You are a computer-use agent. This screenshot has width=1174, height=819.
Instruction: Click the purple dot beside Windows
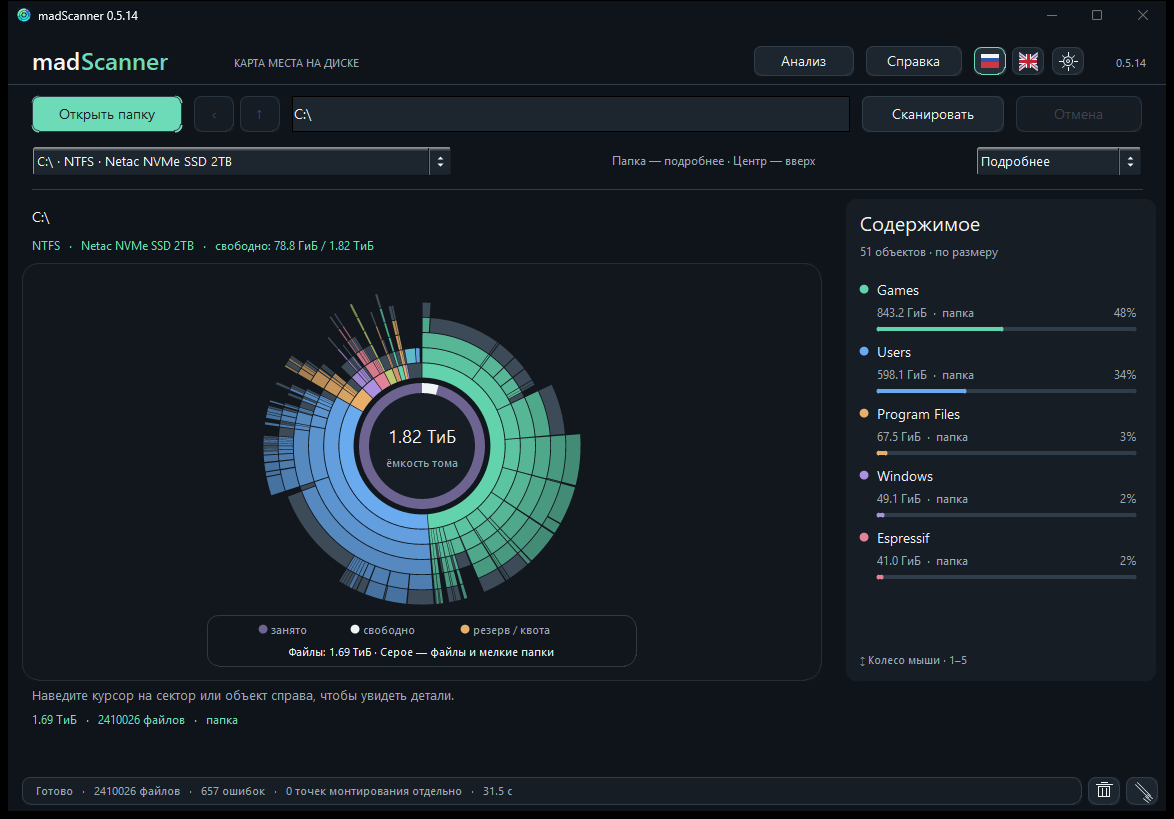[864, 475]
